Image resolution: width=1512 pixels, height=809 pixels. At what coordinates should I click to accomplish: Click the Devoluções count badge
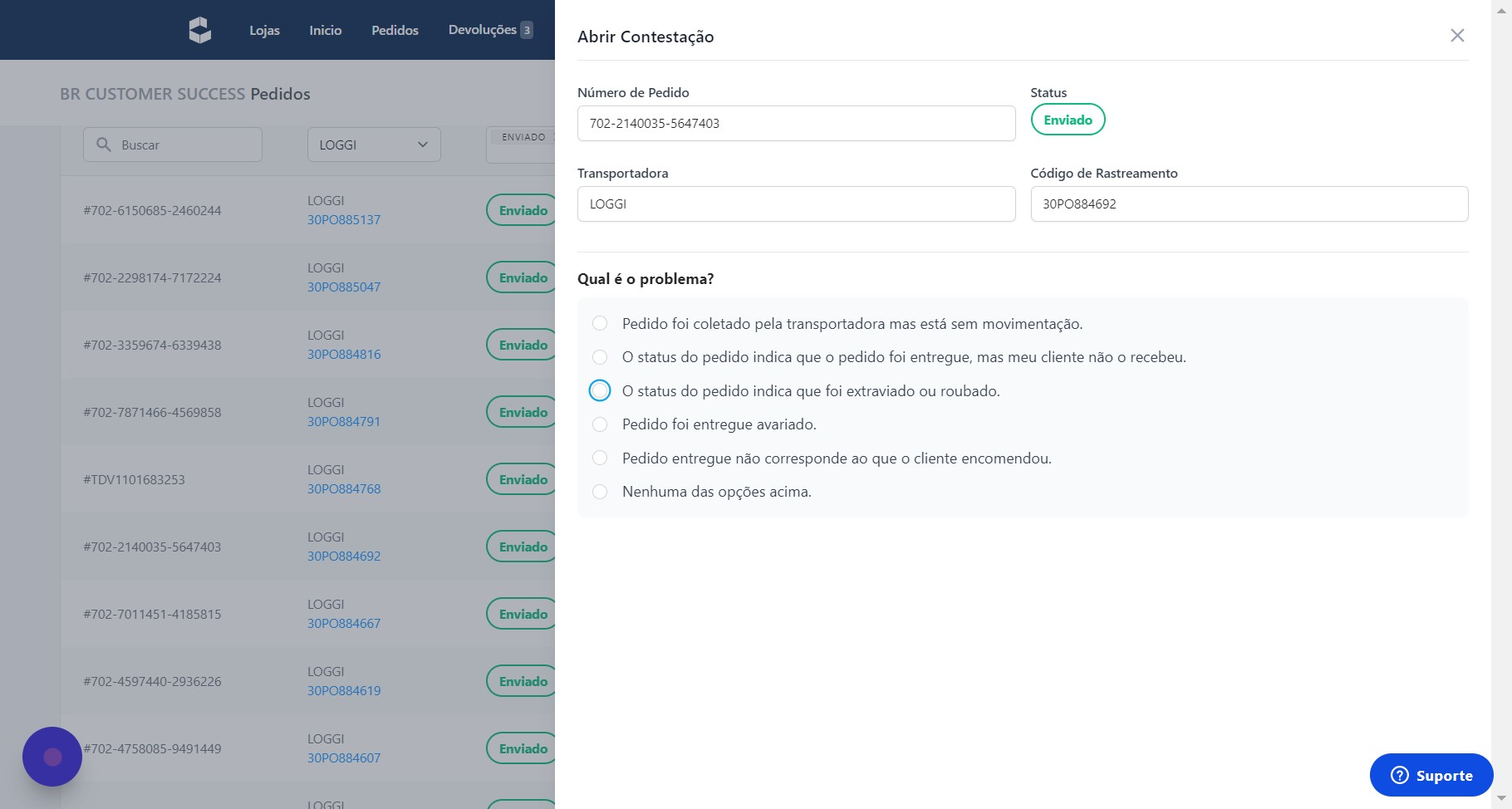[527, 30]
